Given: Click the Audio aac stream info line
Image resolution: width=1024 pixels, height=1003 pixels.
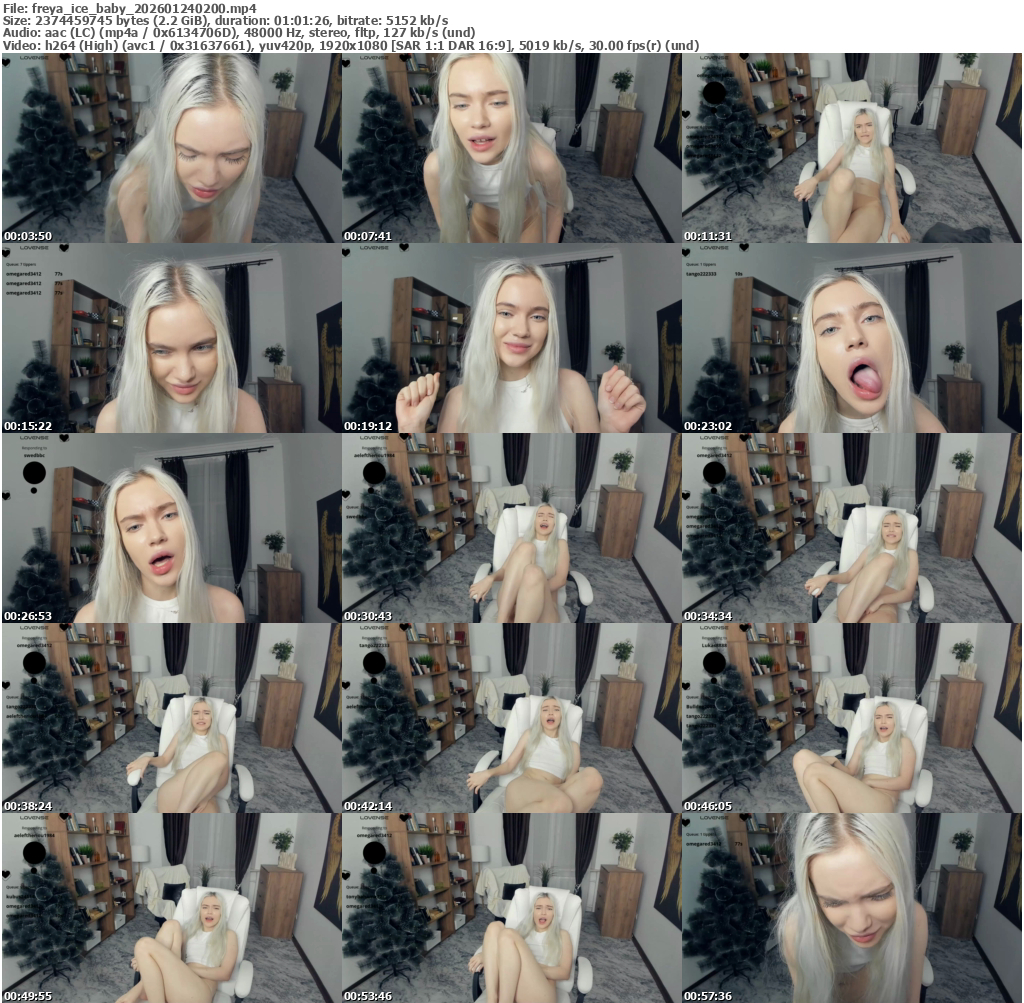Looking at the screenshot, I should point(239,33).
